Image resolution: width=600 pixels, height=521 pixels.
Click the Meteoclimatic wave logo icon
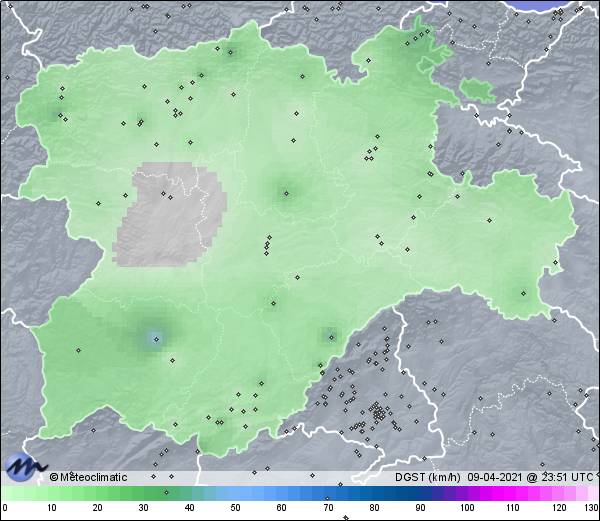[x=25, y=467]
